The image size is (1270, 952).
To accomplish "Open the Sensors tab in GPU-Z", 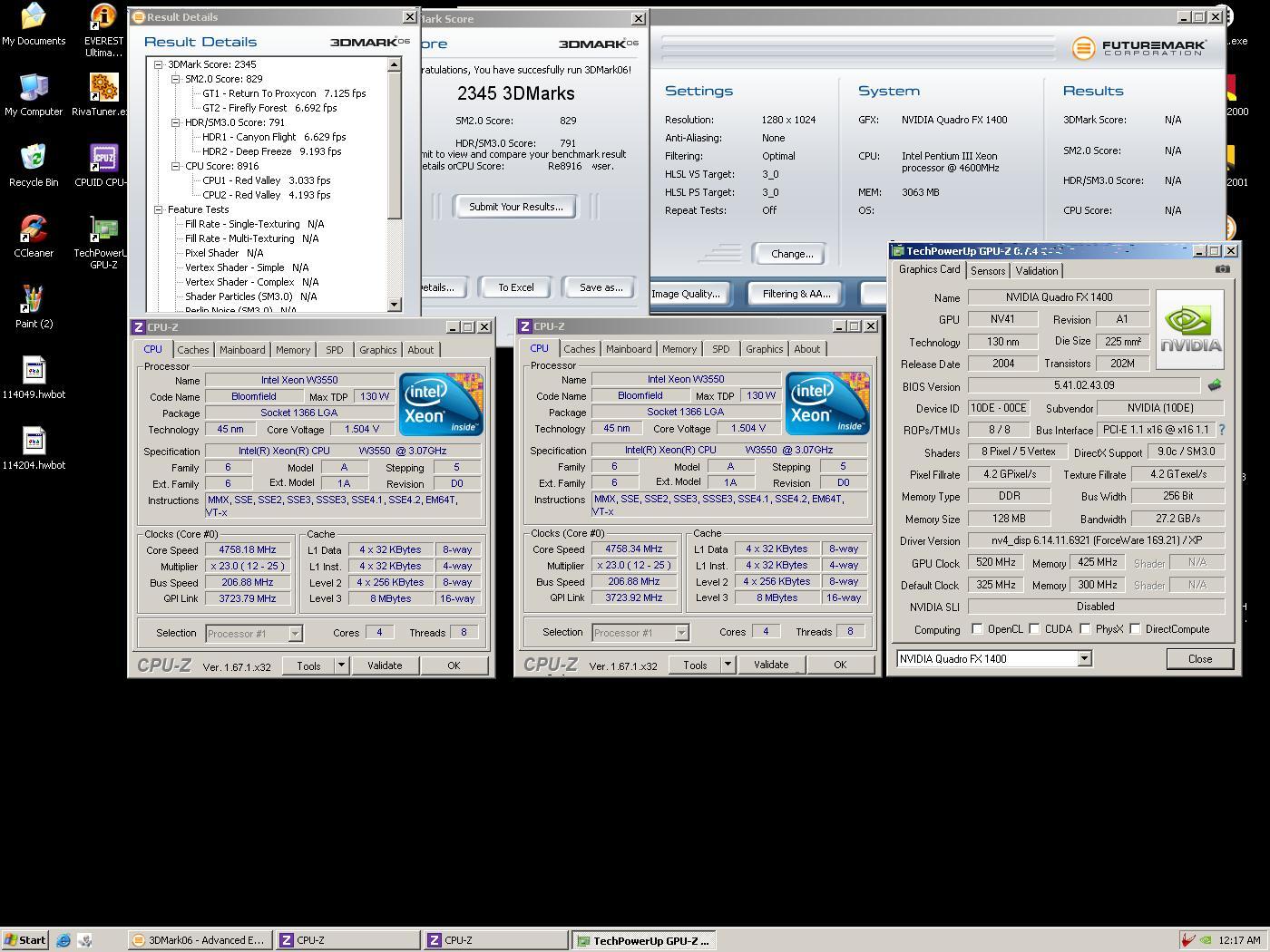I will pyautogui.click(x=988, y=271).
